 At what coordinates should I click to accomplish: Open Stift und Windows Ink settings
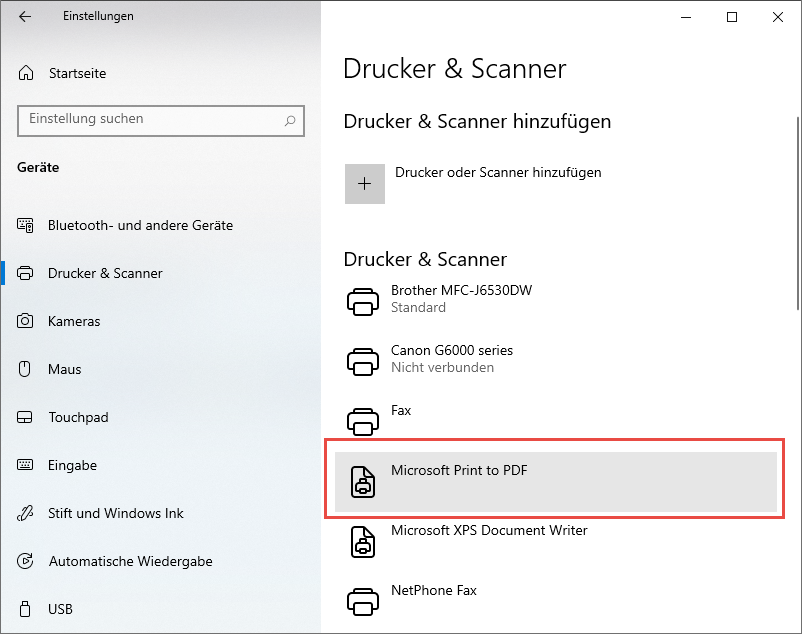pos(116,513)
